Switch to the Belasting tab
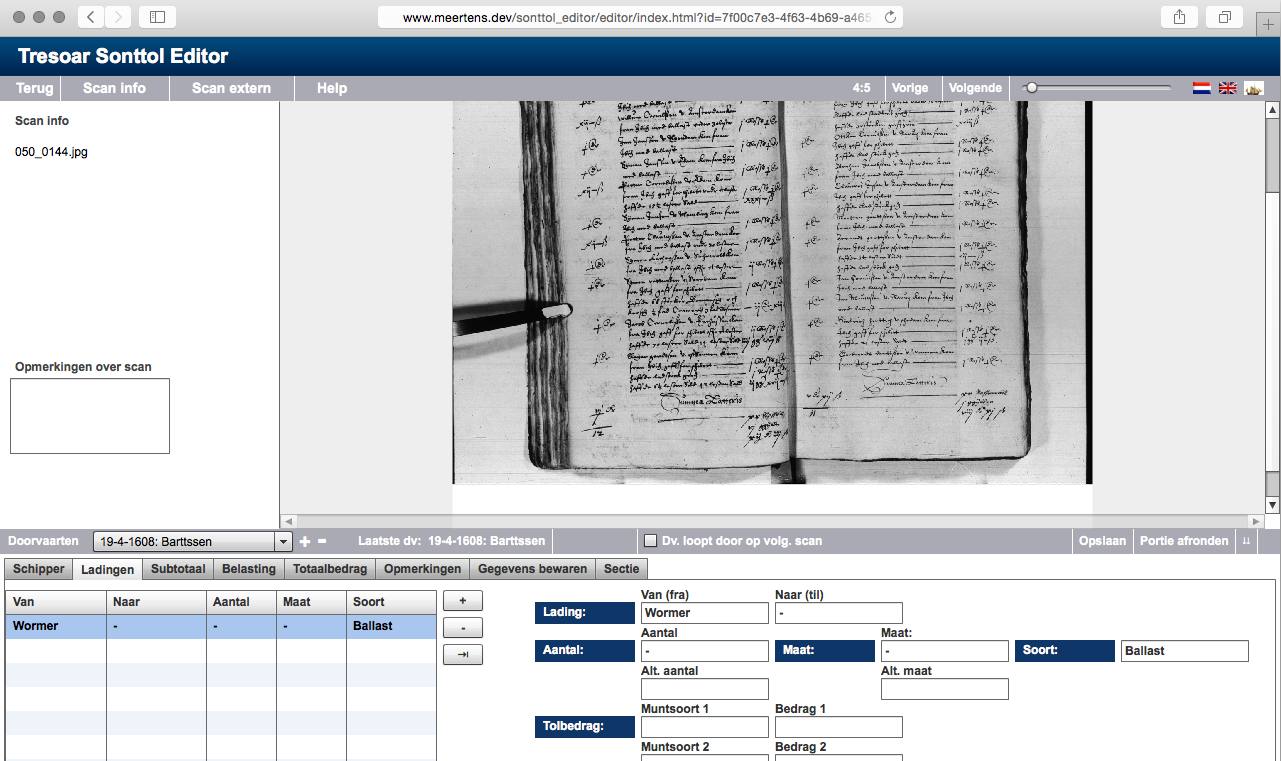Image resolution: width=1281 pixels, height=761 pixels. coord(249,569)
